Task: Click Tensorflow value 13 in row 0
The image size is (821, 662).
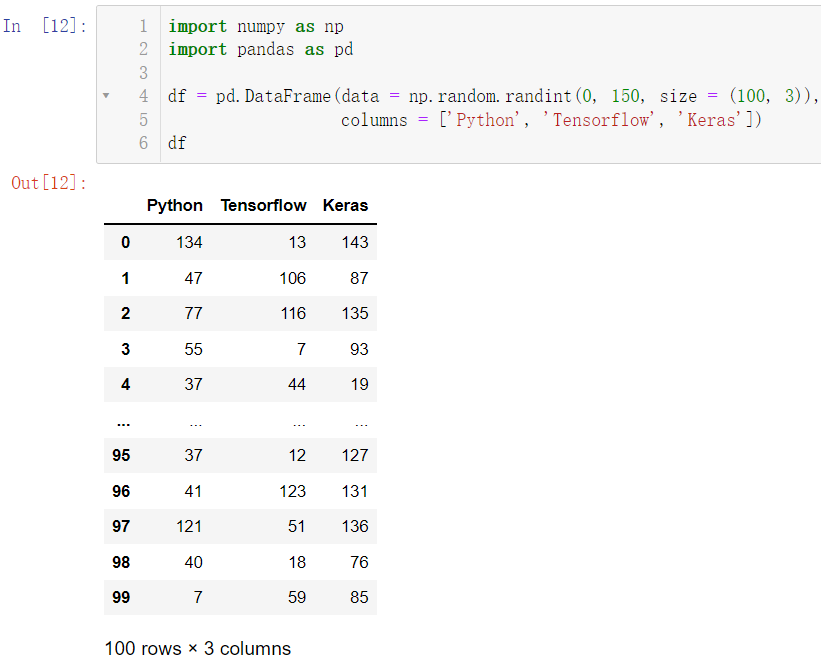Action: coord(297,242)
